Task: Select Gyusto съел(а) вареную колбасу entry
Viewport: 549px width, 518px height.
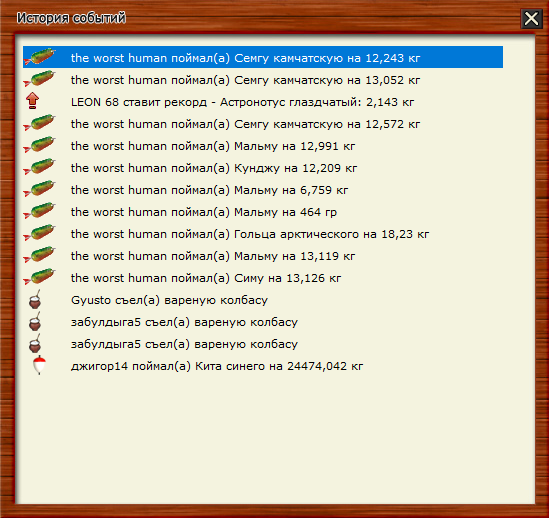Action: coord(263,300)
